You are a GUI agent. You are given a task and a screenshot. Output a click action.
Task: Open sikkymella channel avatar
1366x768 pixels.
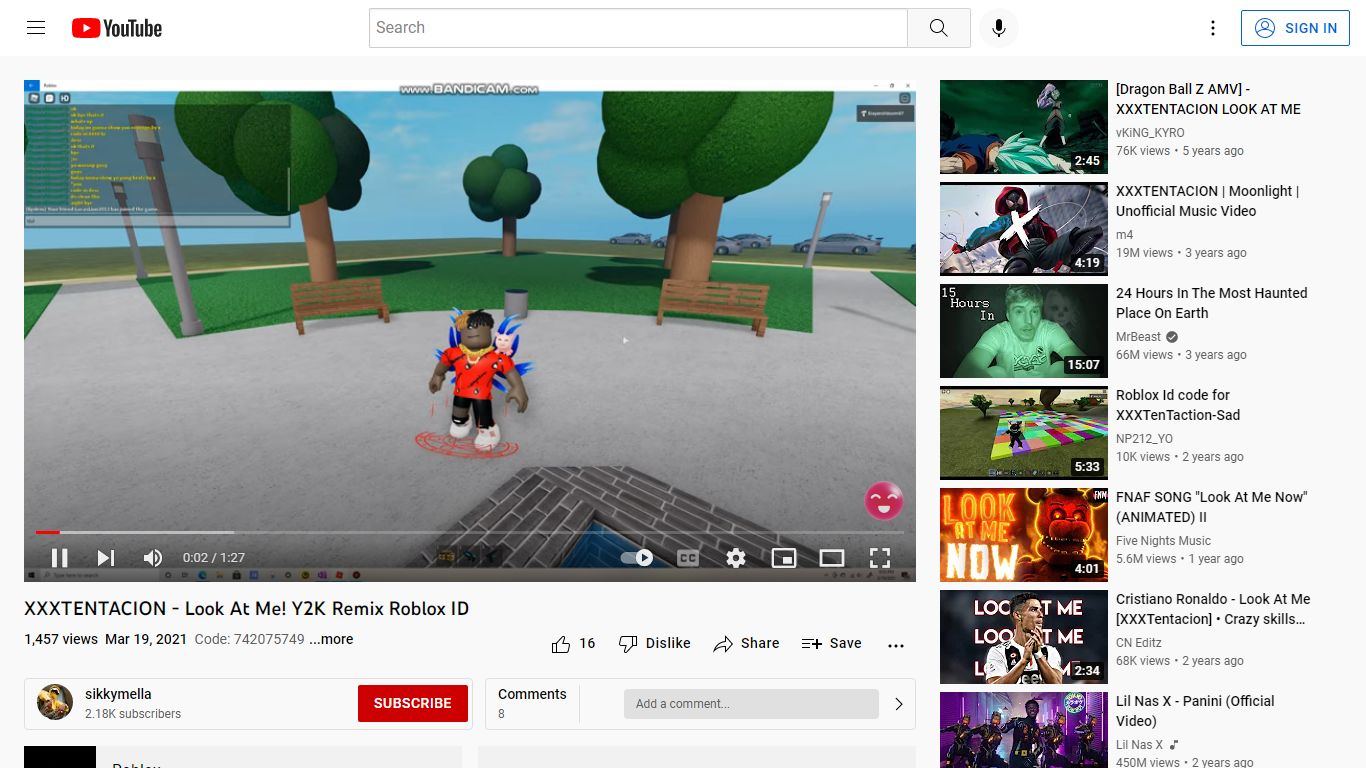[x=55, y=703]
